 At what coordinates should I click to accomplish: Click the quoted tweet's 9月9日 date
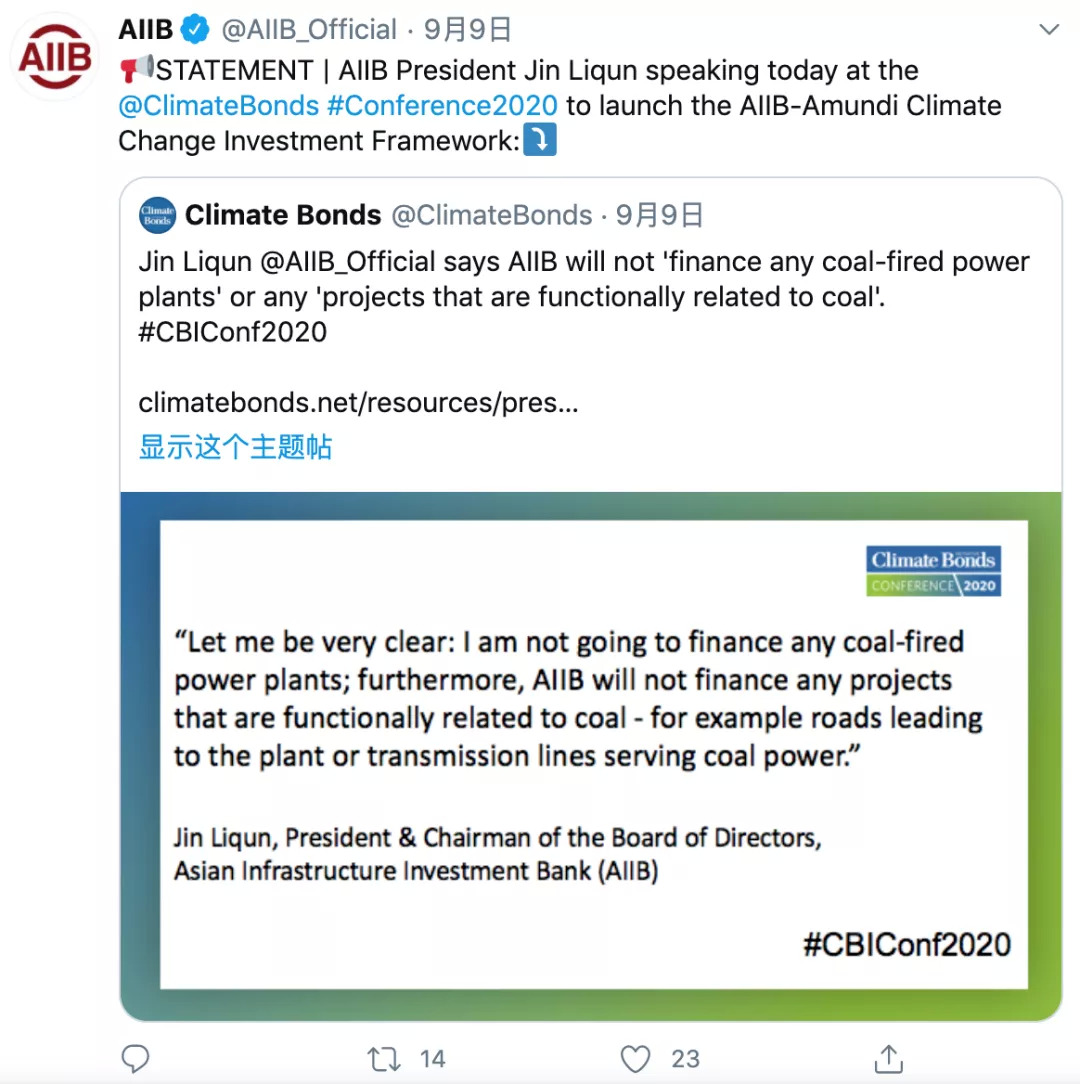pyautogui.click(x=659, y=215)
